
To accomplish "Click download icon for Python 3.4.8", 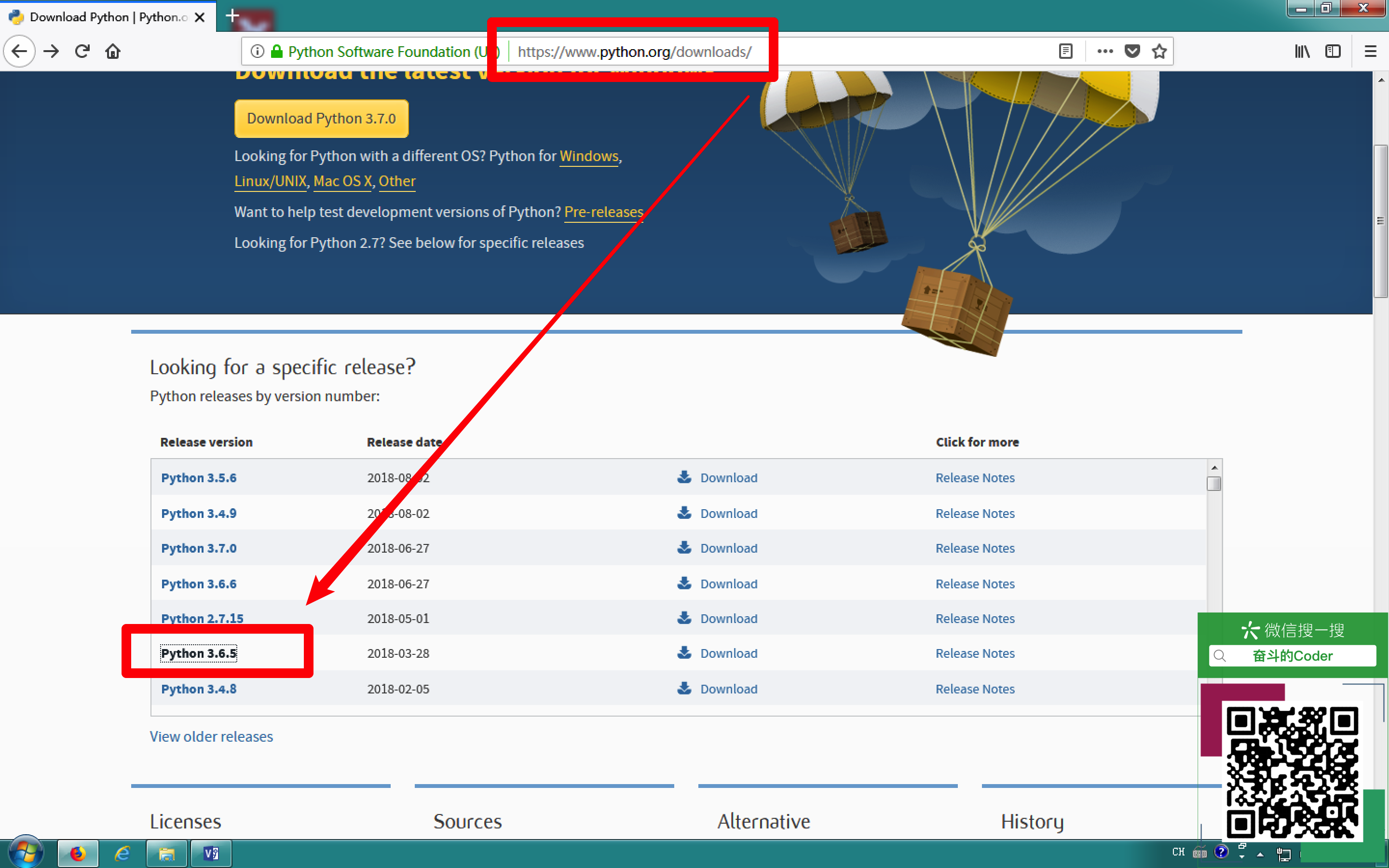I will 683,688.
